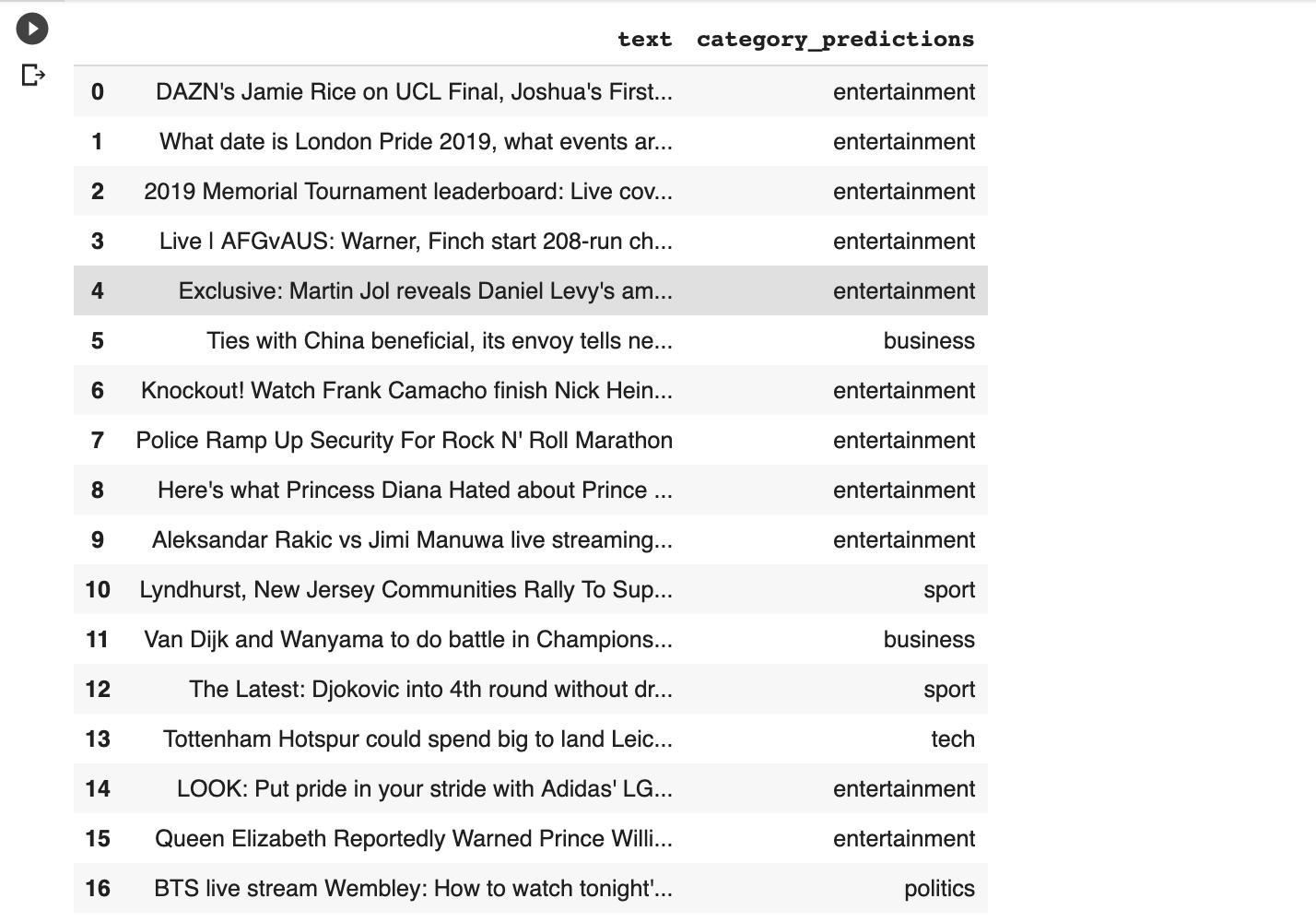The width and height of the screenshot is (1316, 922).
Task: Click the 'category_predictions' column header
Action: [835, 40]
